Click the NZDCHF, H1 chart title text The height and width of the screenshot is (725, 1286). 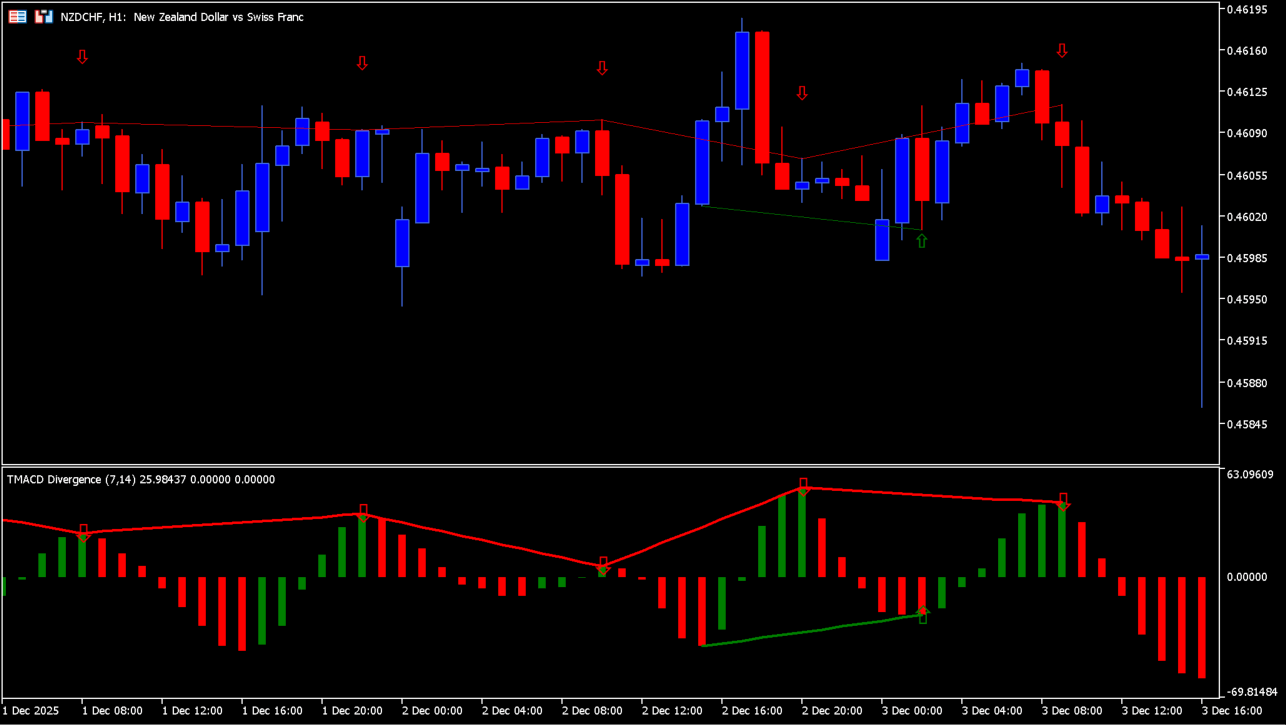point(182,17)
